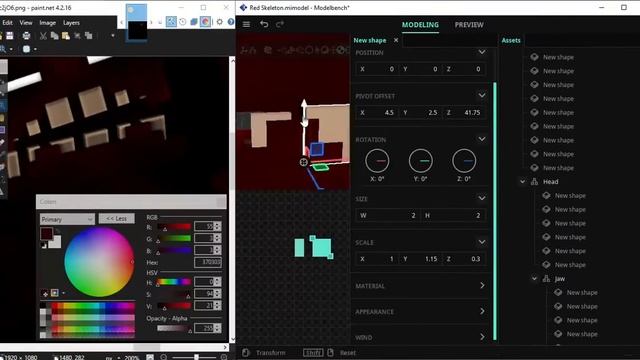Viewport: 640px width, 360px height.
Task: Select the Jaw item in Assets
Action: click(560, 279)
